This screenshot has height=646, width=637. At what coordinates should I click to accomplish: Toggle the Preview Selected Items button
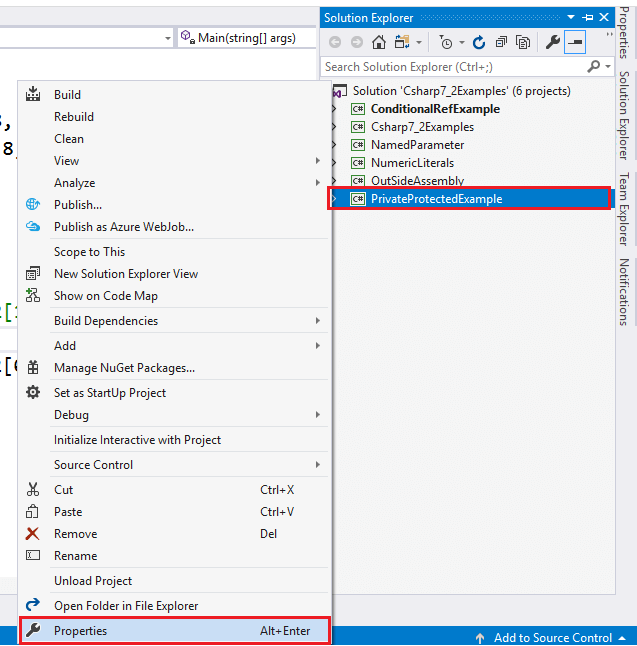pyautogui.click(x=575, y=42)
